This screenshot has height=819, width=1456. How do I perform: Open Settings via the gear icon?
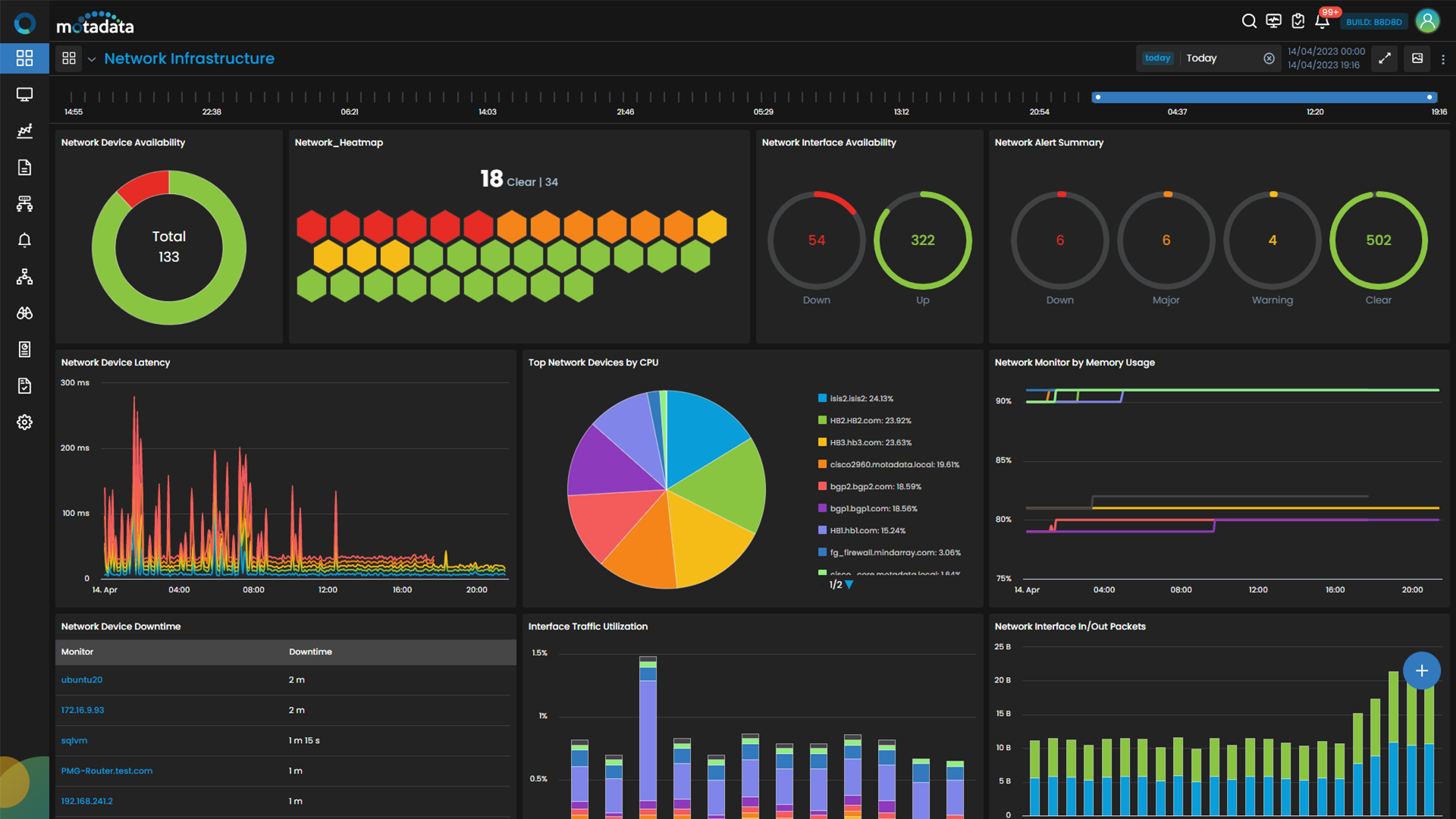pyautogui.click(x=25, y=422)
